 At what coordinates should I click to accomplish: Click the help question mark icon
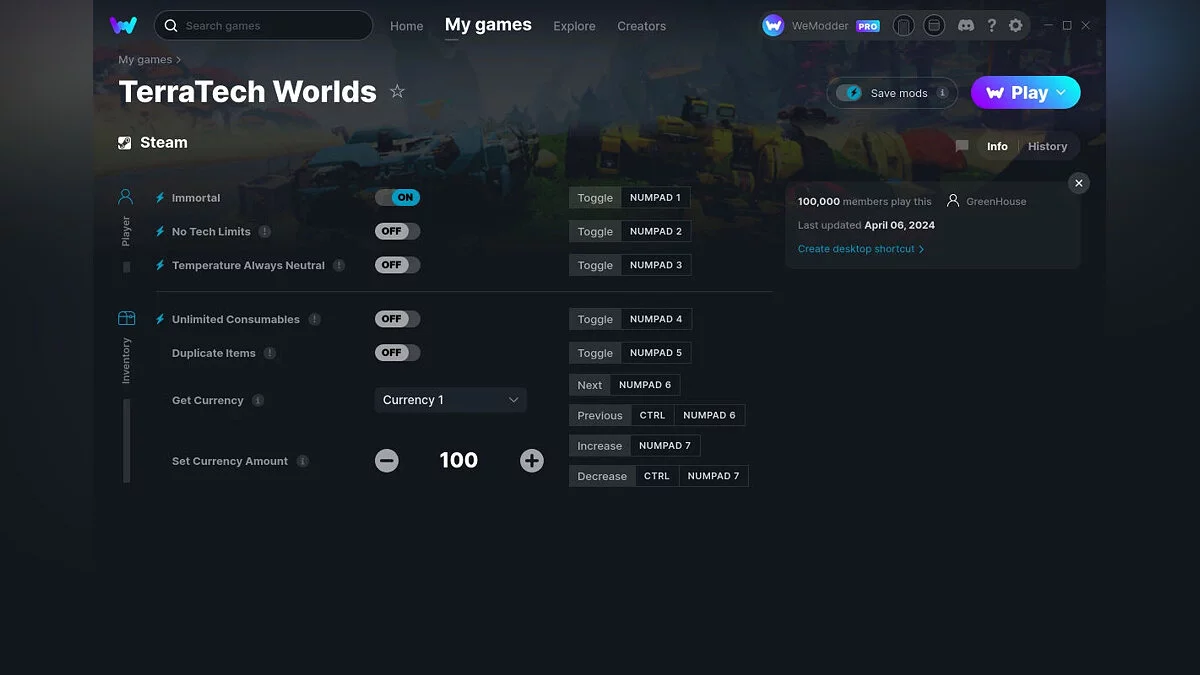(992, 25)
